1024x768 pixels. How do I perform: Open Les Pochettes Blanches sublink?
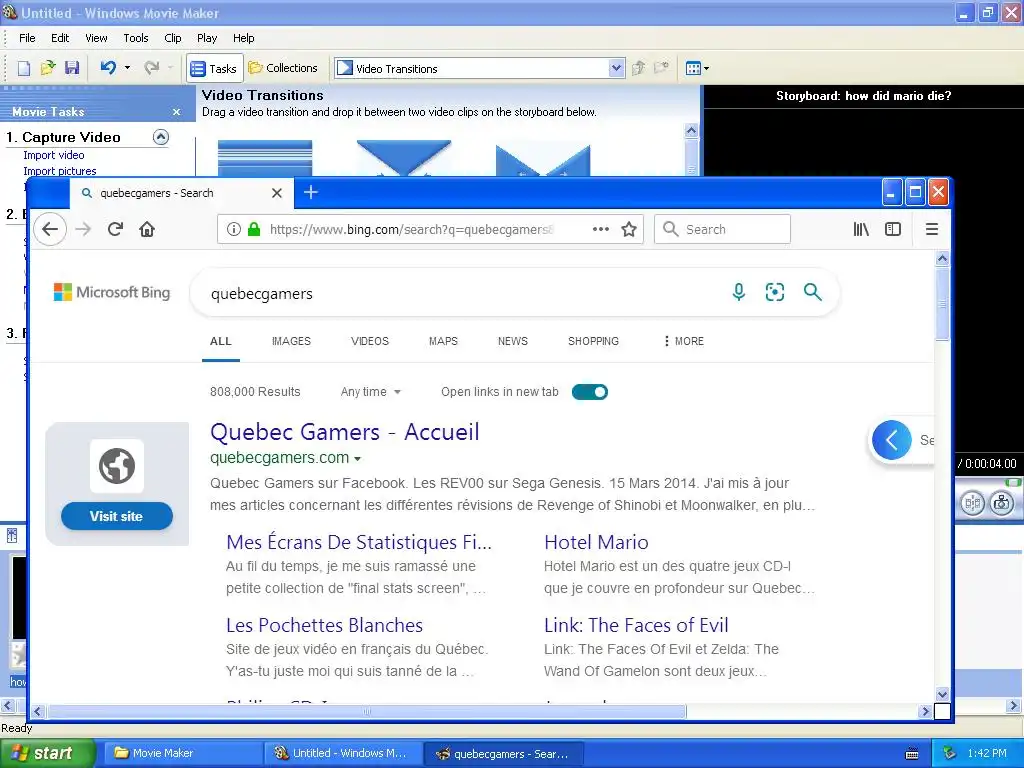click(x=325, y=625)
